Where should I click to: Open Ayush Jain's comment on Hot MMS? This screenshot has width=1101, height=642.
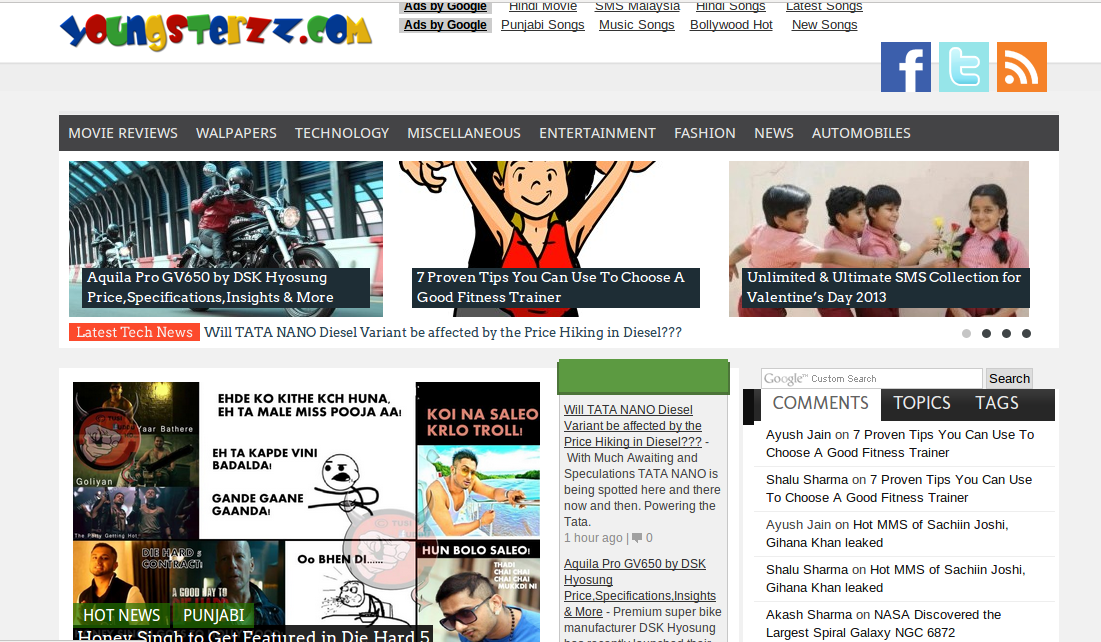(887, 534)
